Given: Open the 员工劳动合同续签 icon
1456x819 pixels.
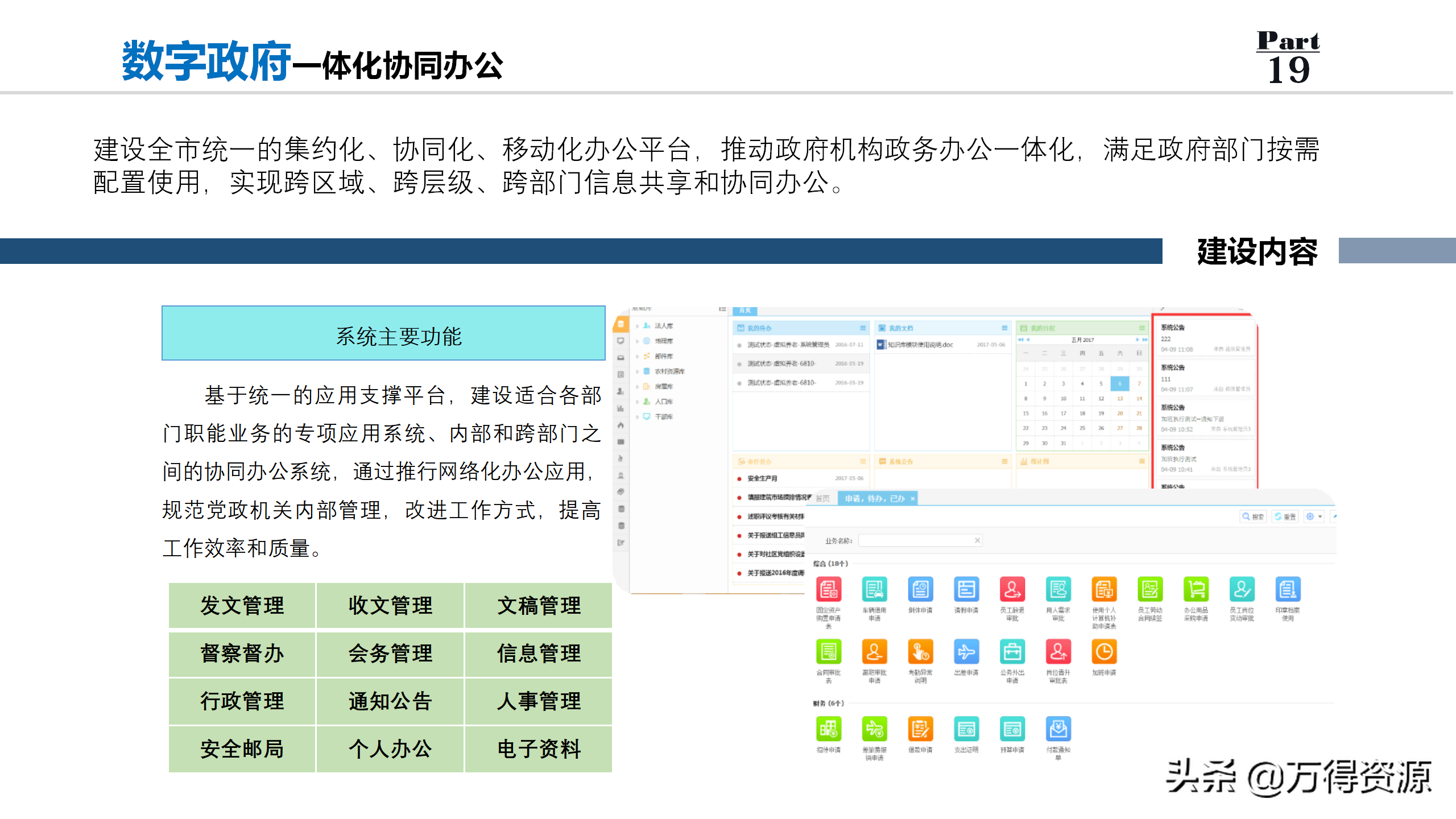Looking at the screenshot, I should point(1150,589).
